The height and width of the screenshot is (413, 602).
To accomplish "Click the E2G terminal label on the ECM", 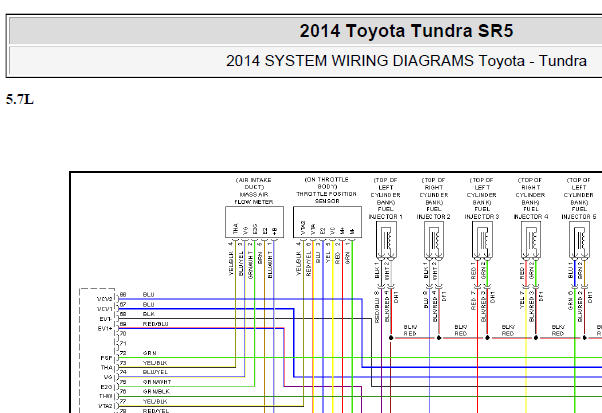I will [x=106, y=387].
